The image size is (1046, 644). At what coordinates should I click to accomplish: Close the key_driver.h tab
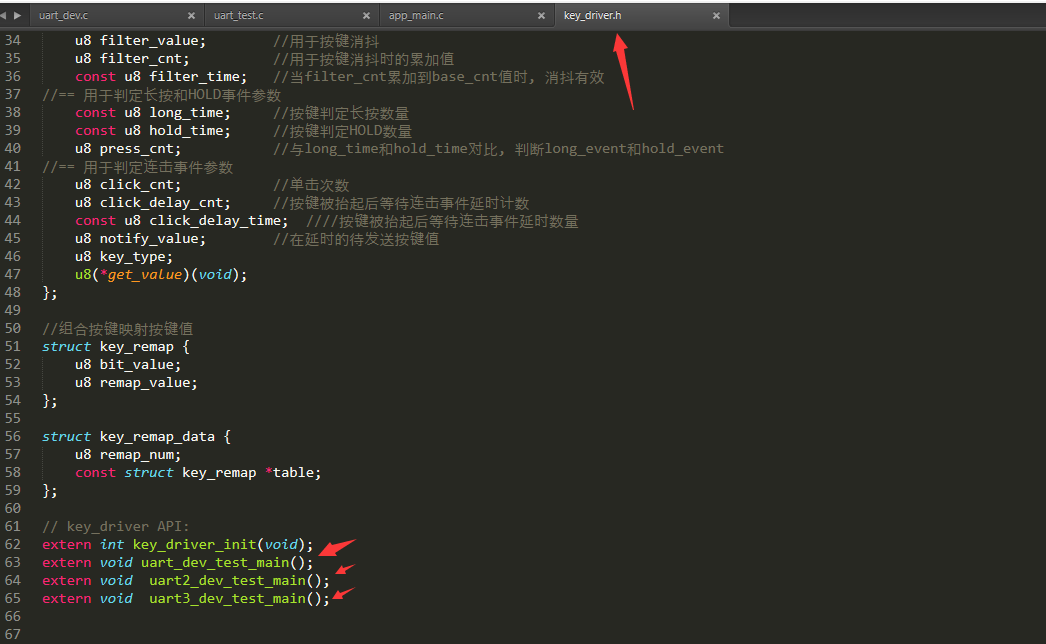coord(715,15)
